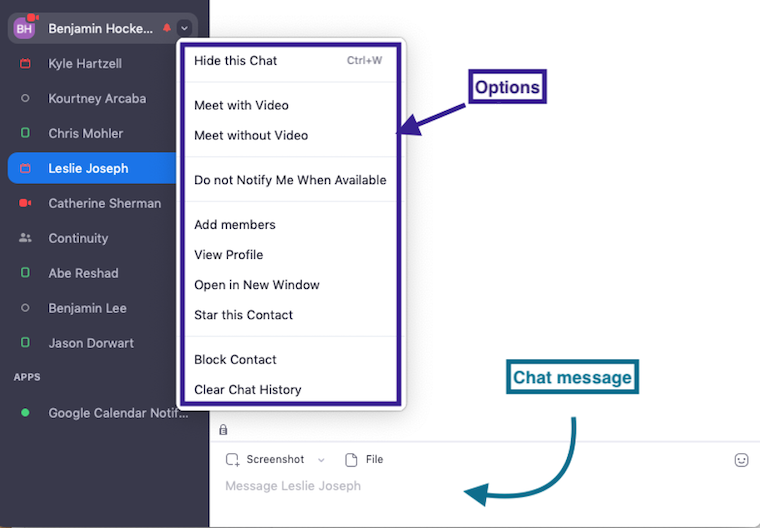Open the chevron dropdown beside Benjamin Hocke
Screen dimensions: 760x528
coord(184,28)
